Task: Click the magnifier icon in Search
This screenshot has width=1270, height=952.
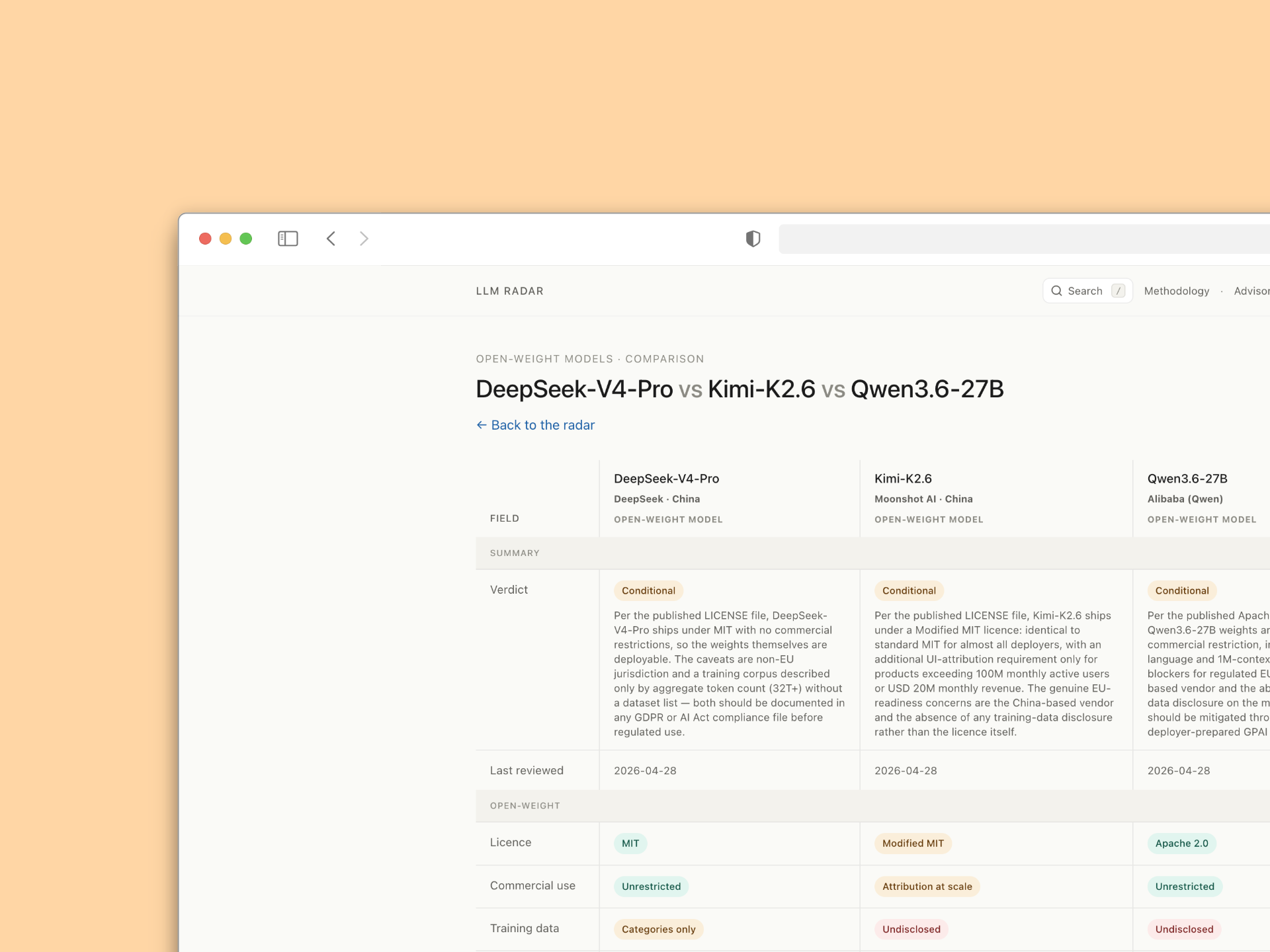Action: coord(1056,291)
